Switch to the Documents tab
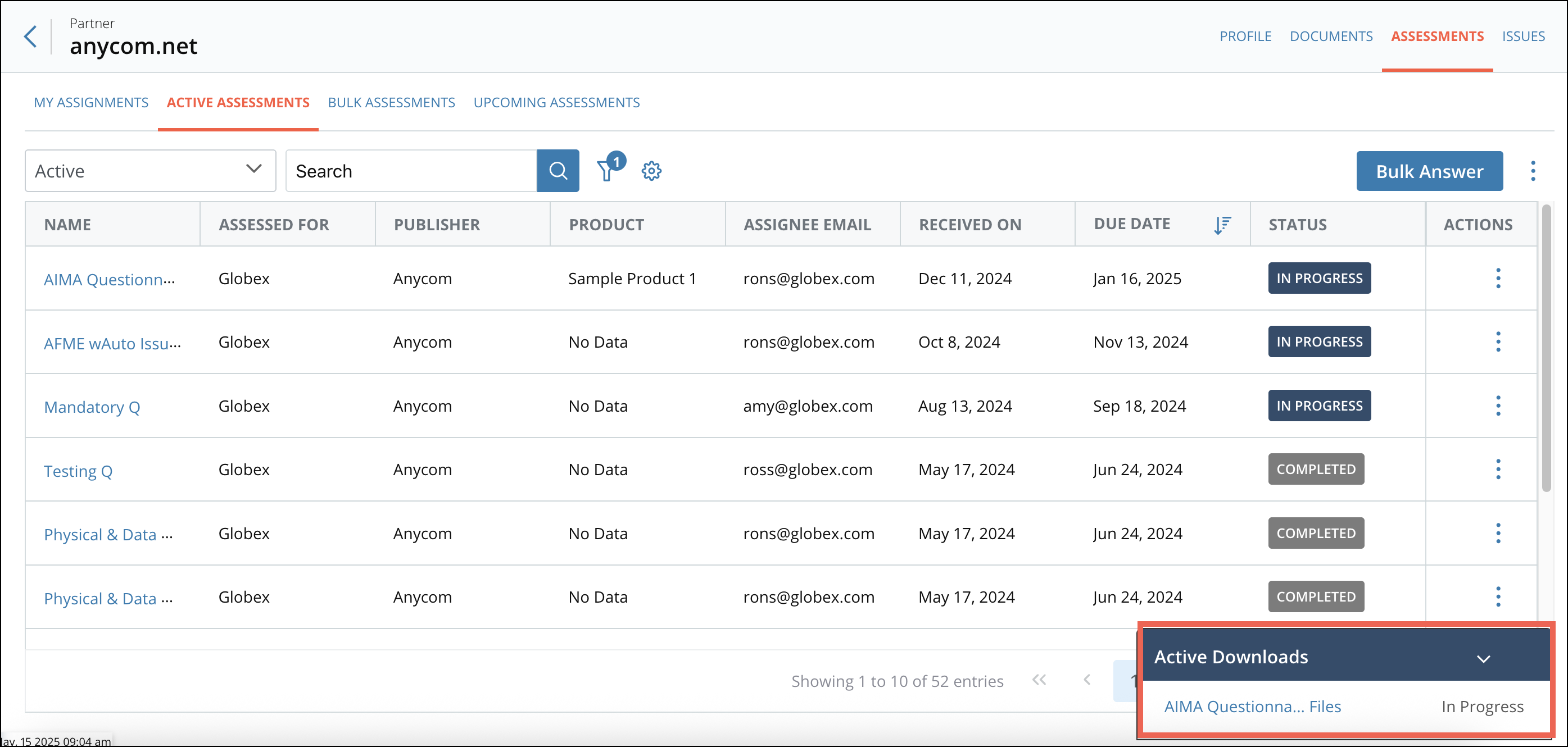Image resolution: width=1568 pixels, height=747 pixels. 1331,36
